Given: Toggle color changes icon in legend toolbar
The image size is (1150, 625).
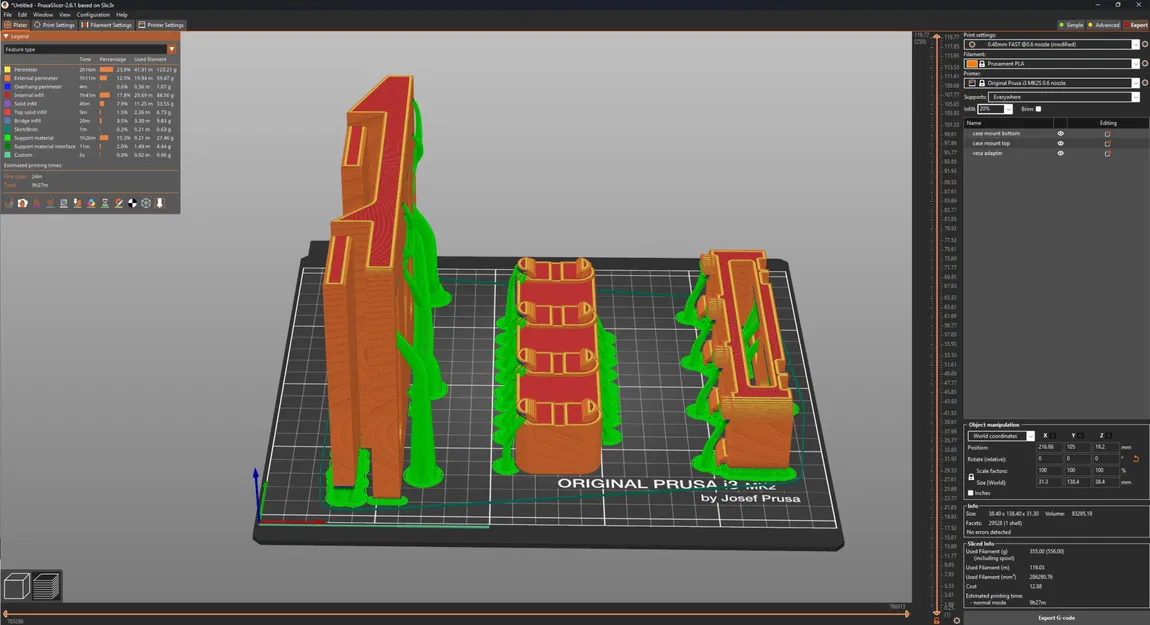Looking at the screenshot, I should point(91,203).
